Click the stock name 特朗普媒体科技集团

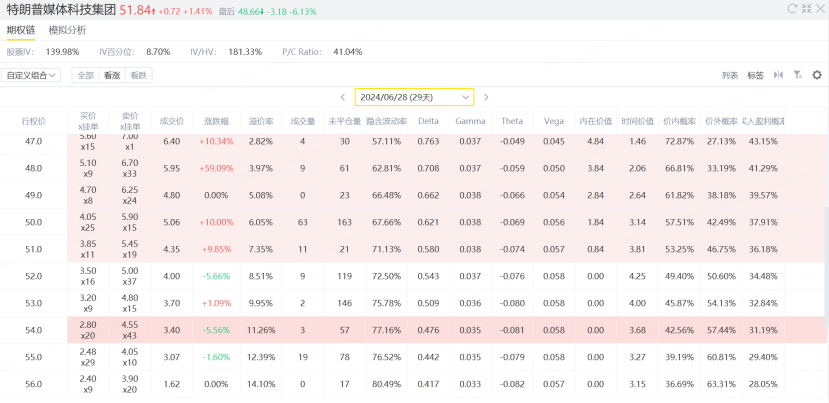pyautogui.click(x=61, y=10)
